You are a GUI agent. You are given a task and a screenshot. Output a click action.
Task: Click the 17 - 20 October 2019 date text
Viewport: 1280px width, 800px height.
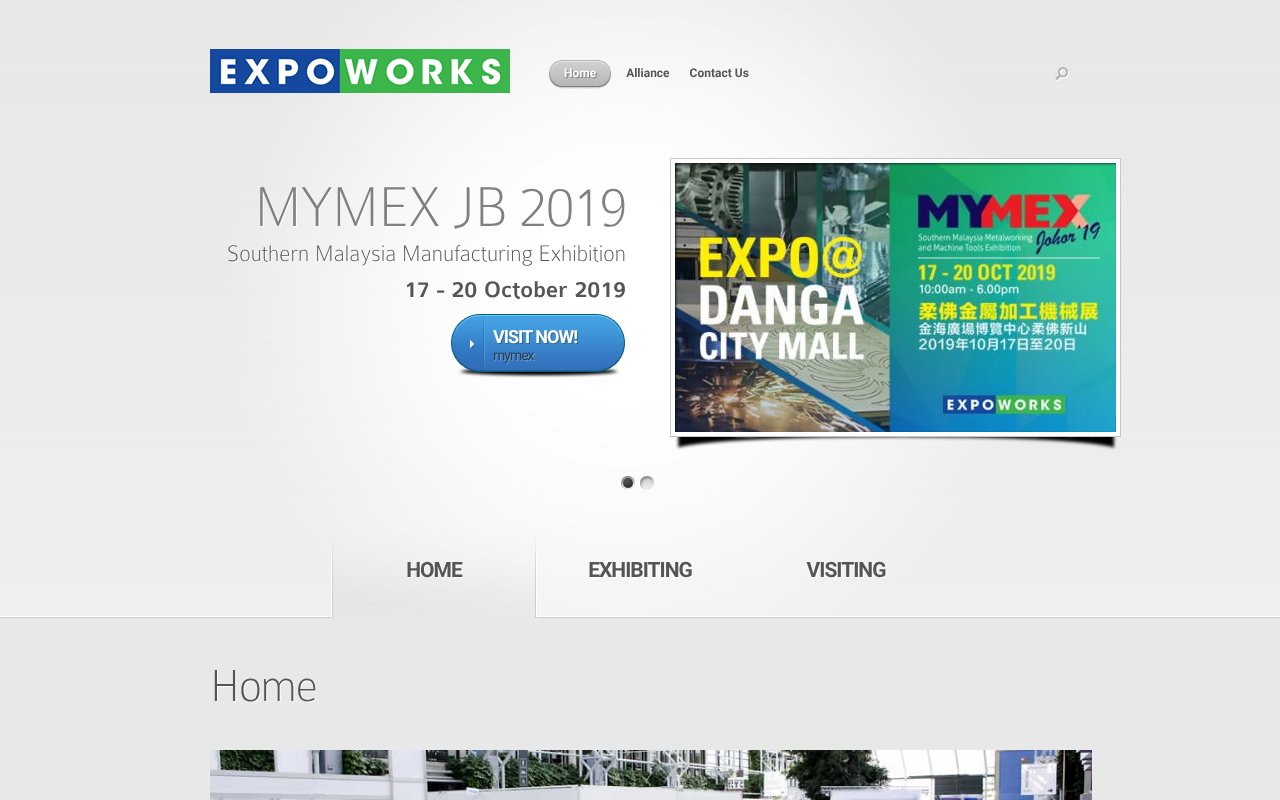(x=515, y=290)
